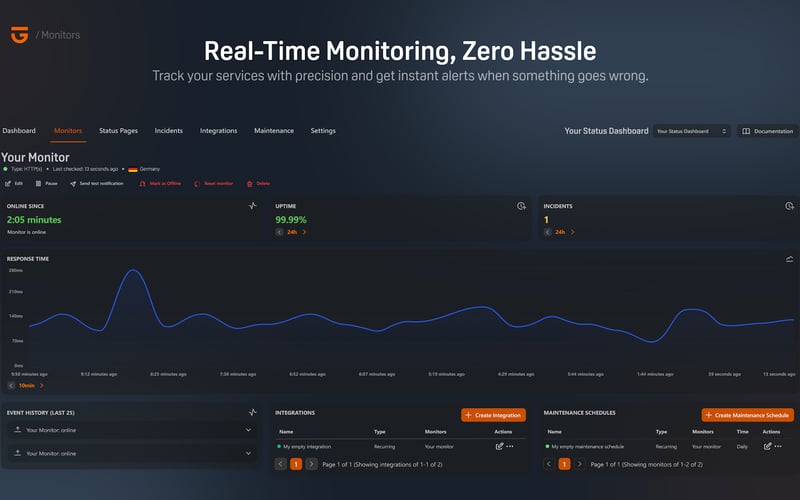Click My empty maintenance schedule row name
Screen dimensions: 800x500
(588, 446)
